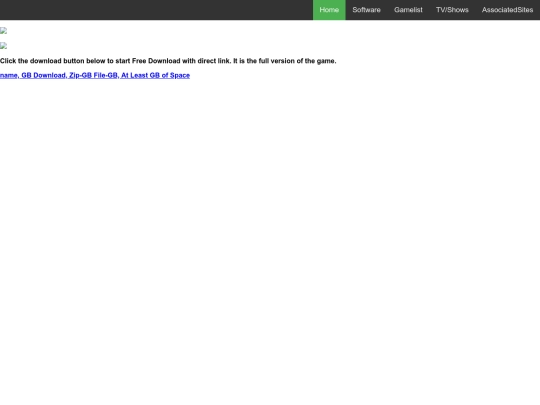The image size is (540, 405).
Task: Open the AssociatedSites menu item
Action: [x=507, y=10]
